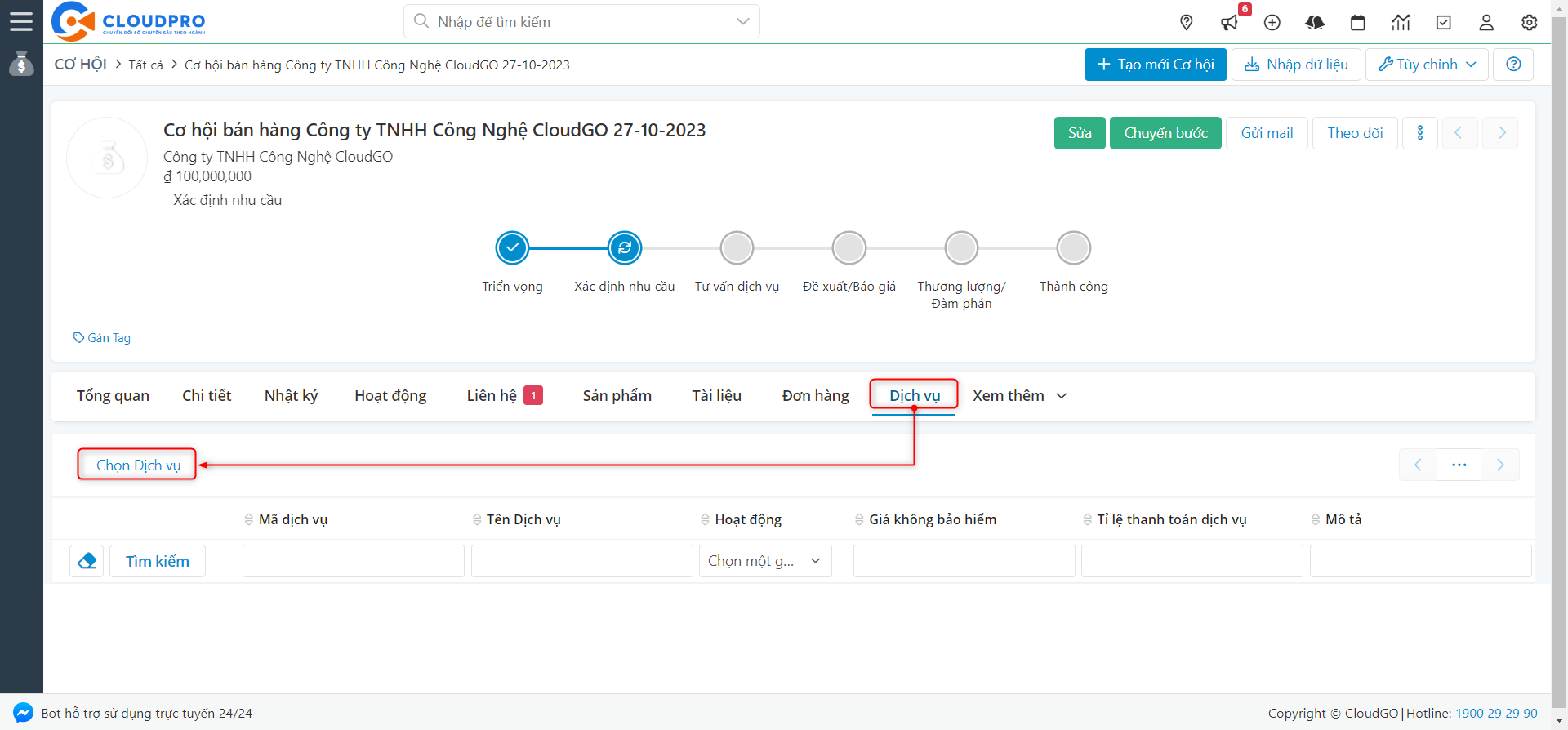Switch to the Dịch vụ tab
This screenshot has height=730, width=1568.
[x=915, y=396]
